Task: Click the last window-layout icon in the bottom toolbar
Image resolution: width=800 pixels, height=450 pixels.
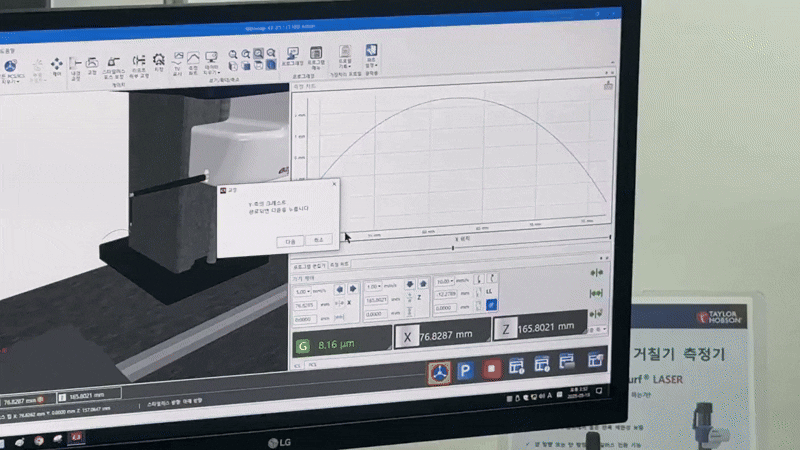Action: pyautogui.click(x=595, y=359)
